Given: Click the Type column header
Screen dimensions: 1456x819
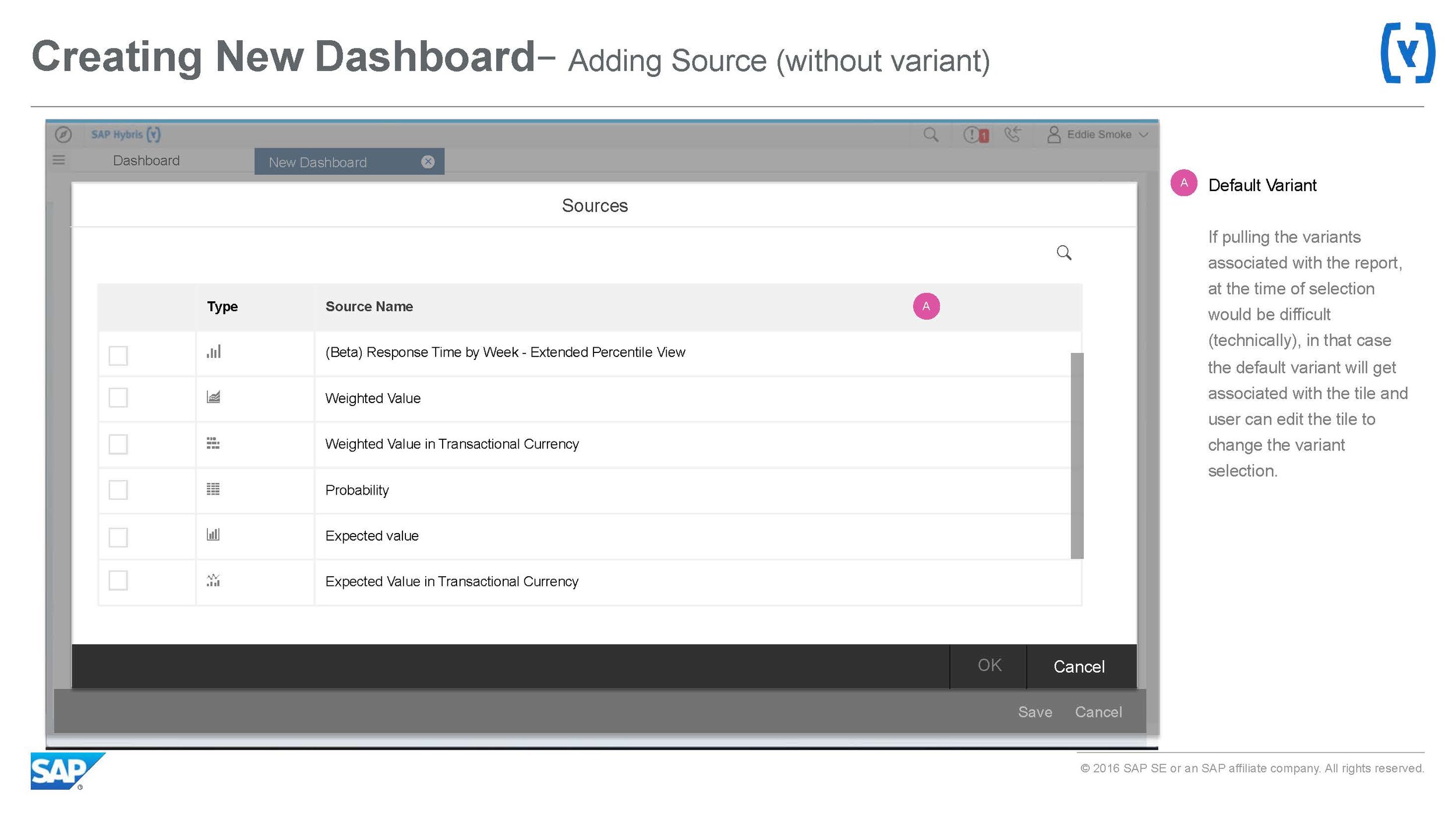Looking at the screenshot, I should click(x=222, y=306).
